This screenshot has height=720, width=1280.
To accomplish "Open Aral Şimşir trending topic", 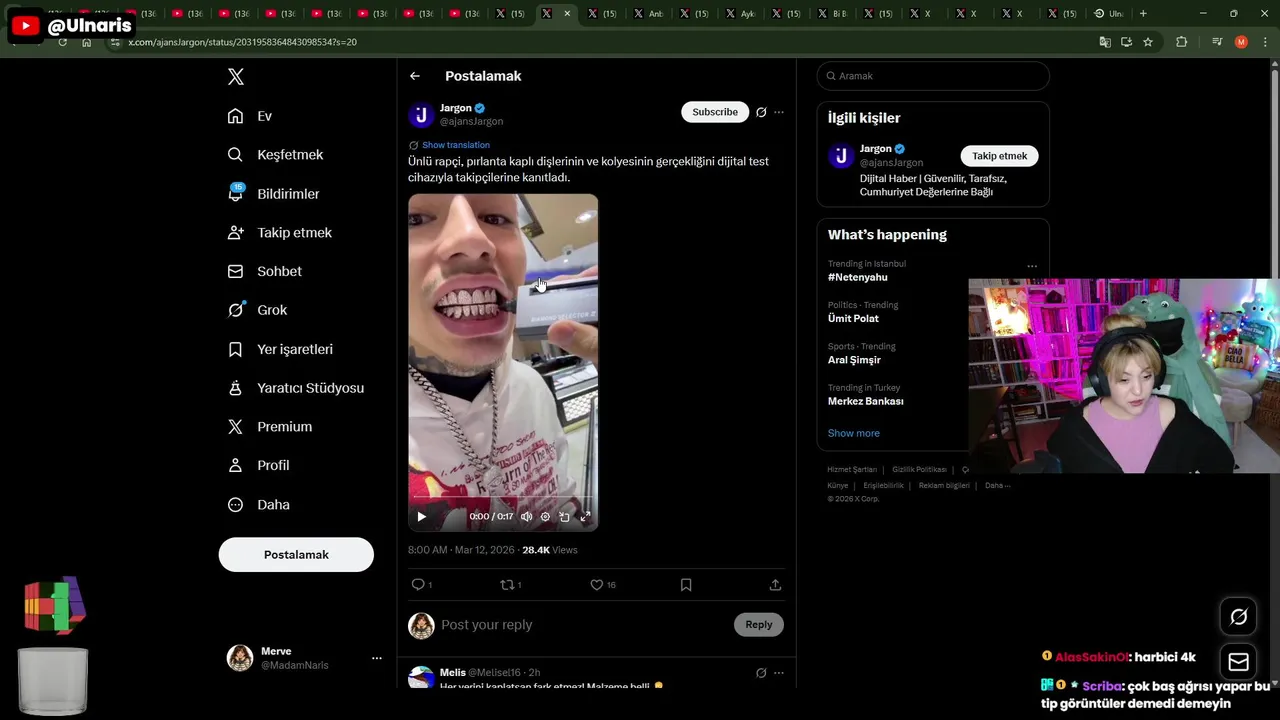I will point(854,360).
